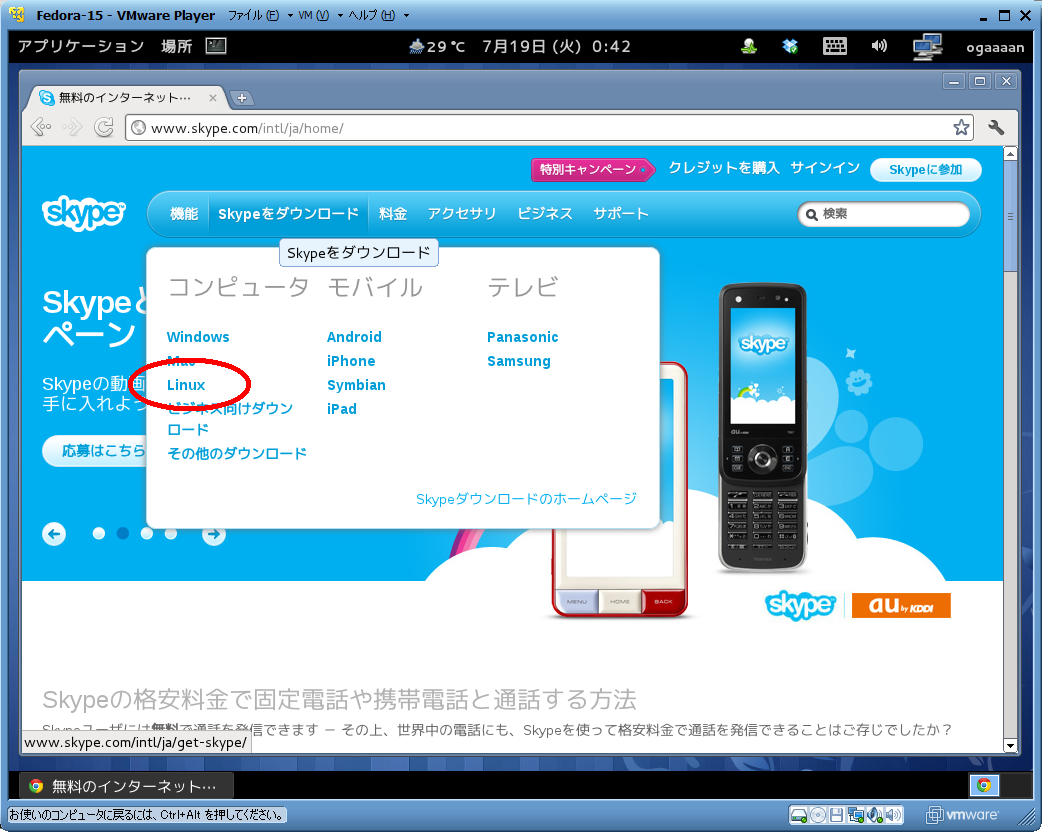Open a new tab with the plus button

(242, 98)
